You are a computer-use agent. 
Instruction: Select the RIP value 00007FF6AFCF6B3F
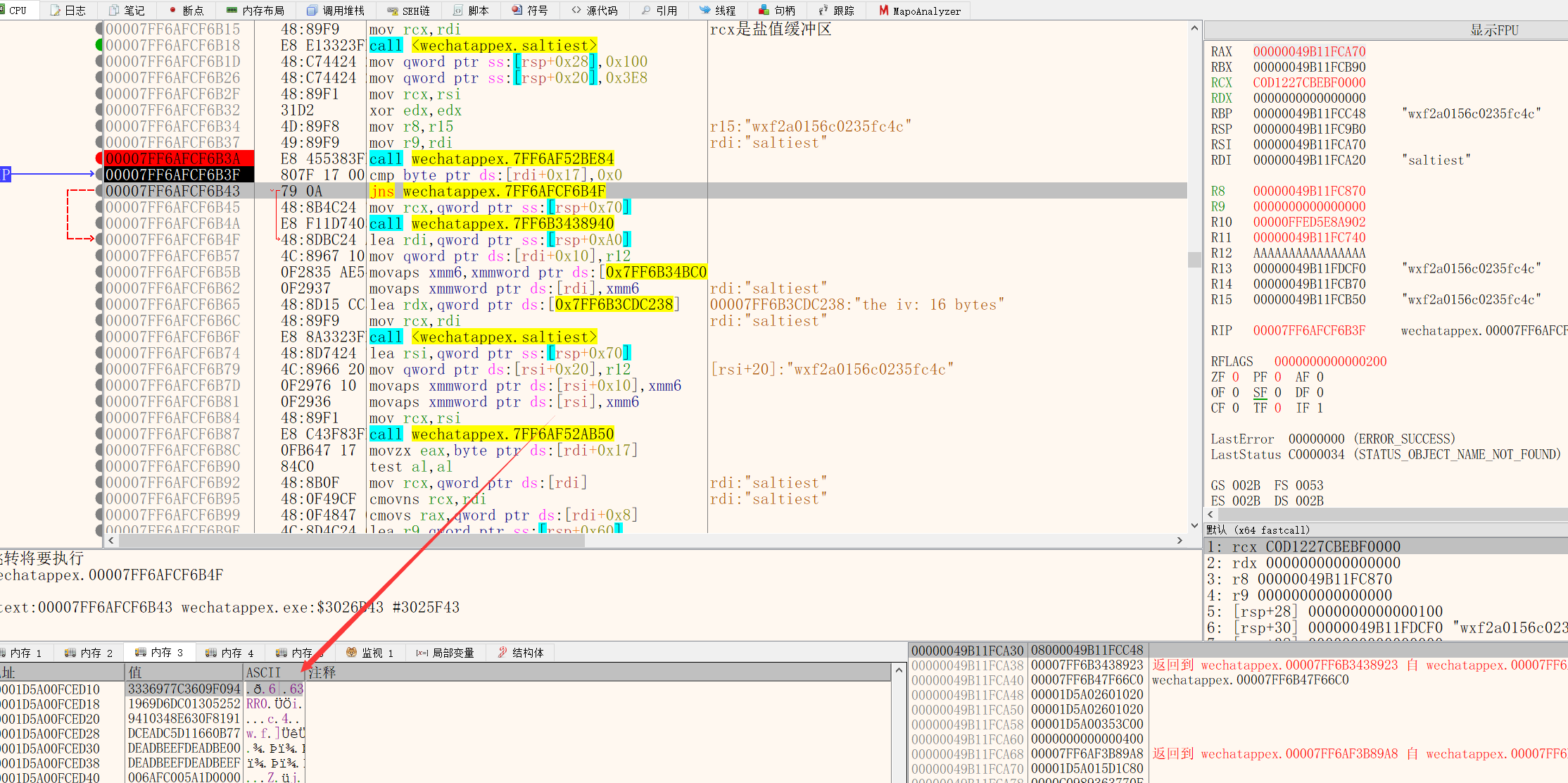point(1309,330)
